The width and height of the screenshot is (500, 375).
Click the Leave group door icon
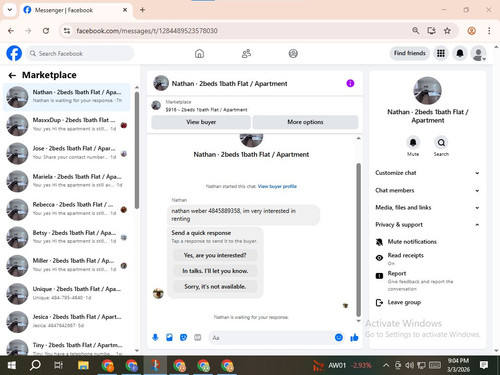tap(379, 302)
